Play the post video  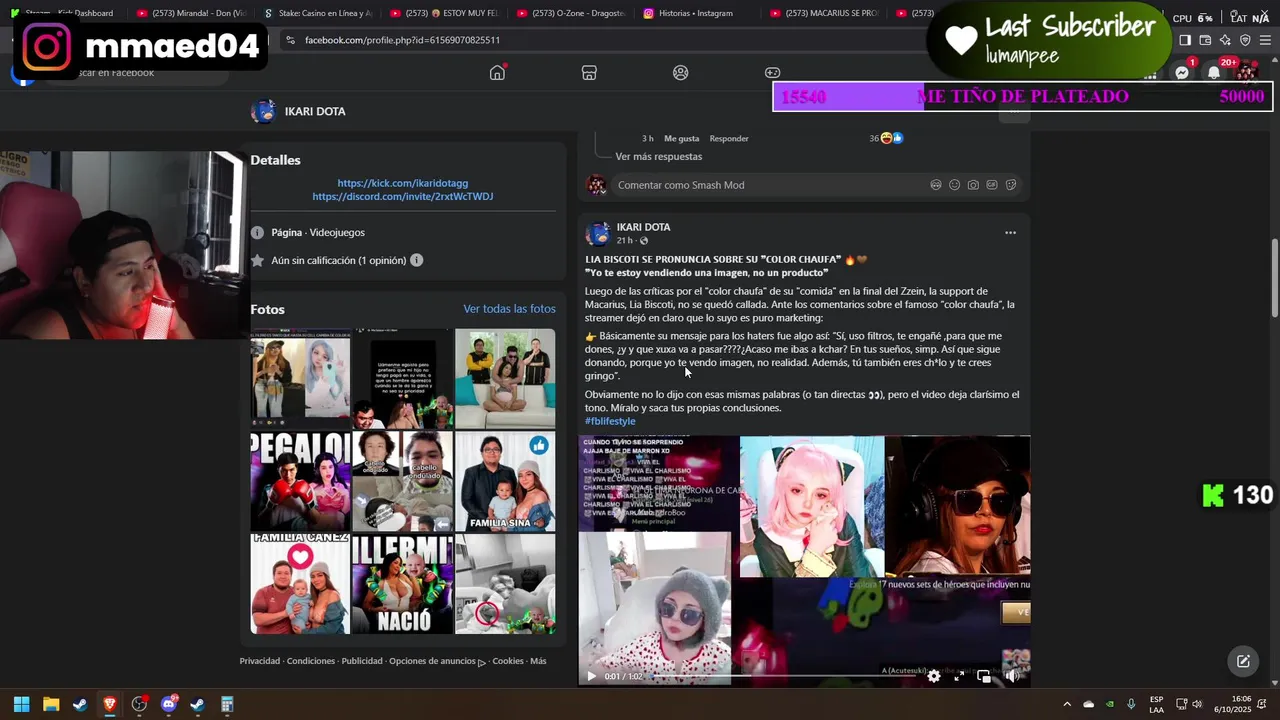[x=591, y=676]
